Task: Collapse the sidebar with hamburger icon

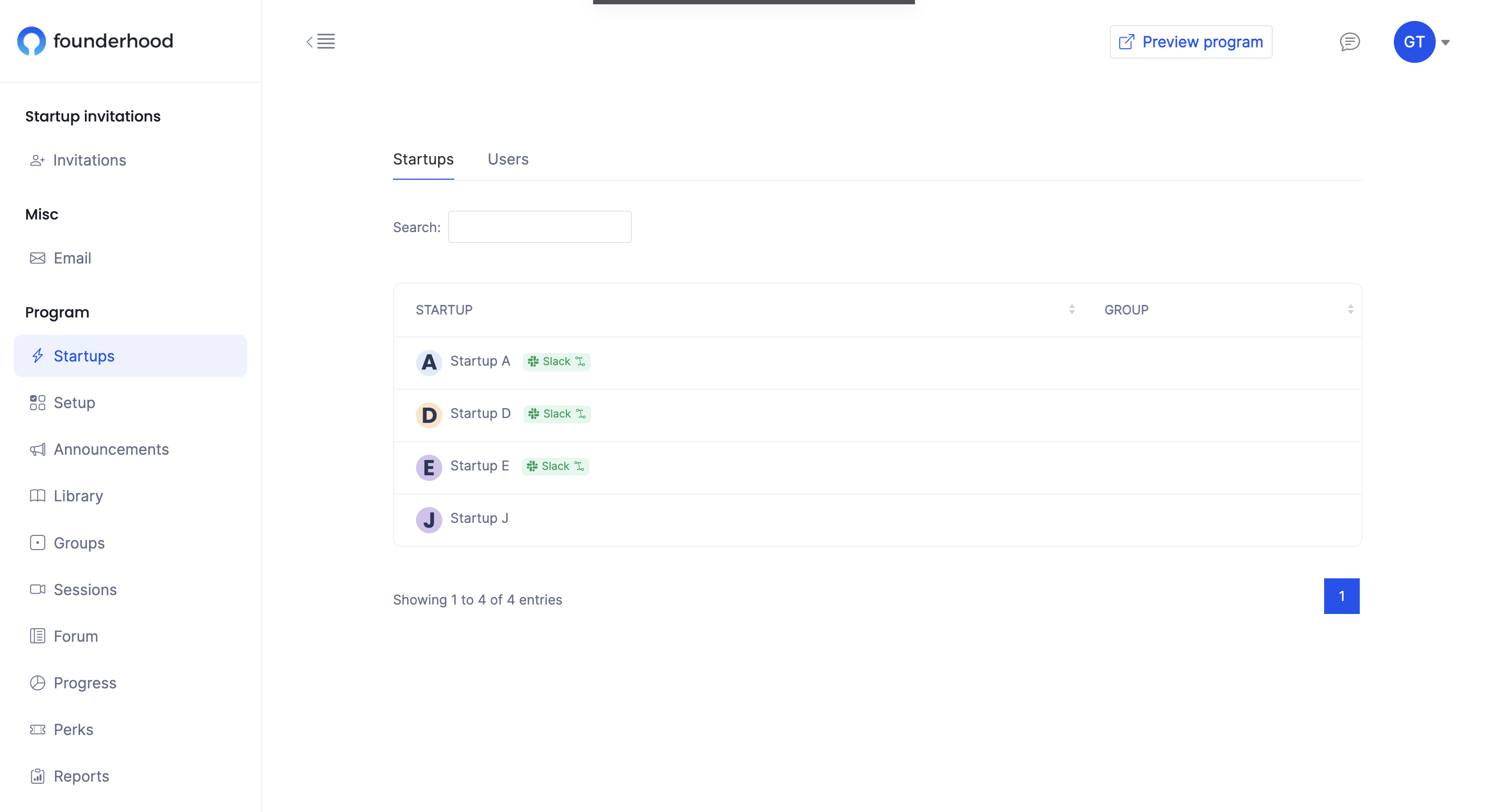Action: [321, 41]
